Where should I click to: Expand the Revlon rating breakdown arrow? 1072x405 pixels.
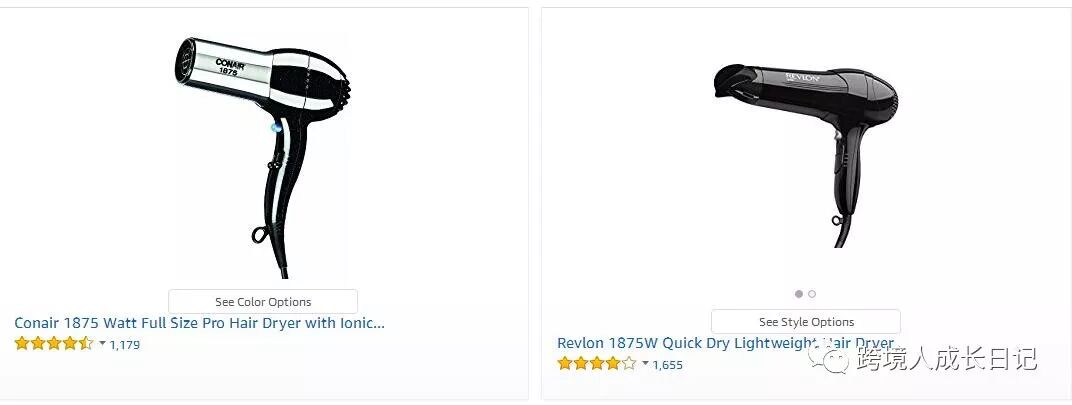pos(645,363)
